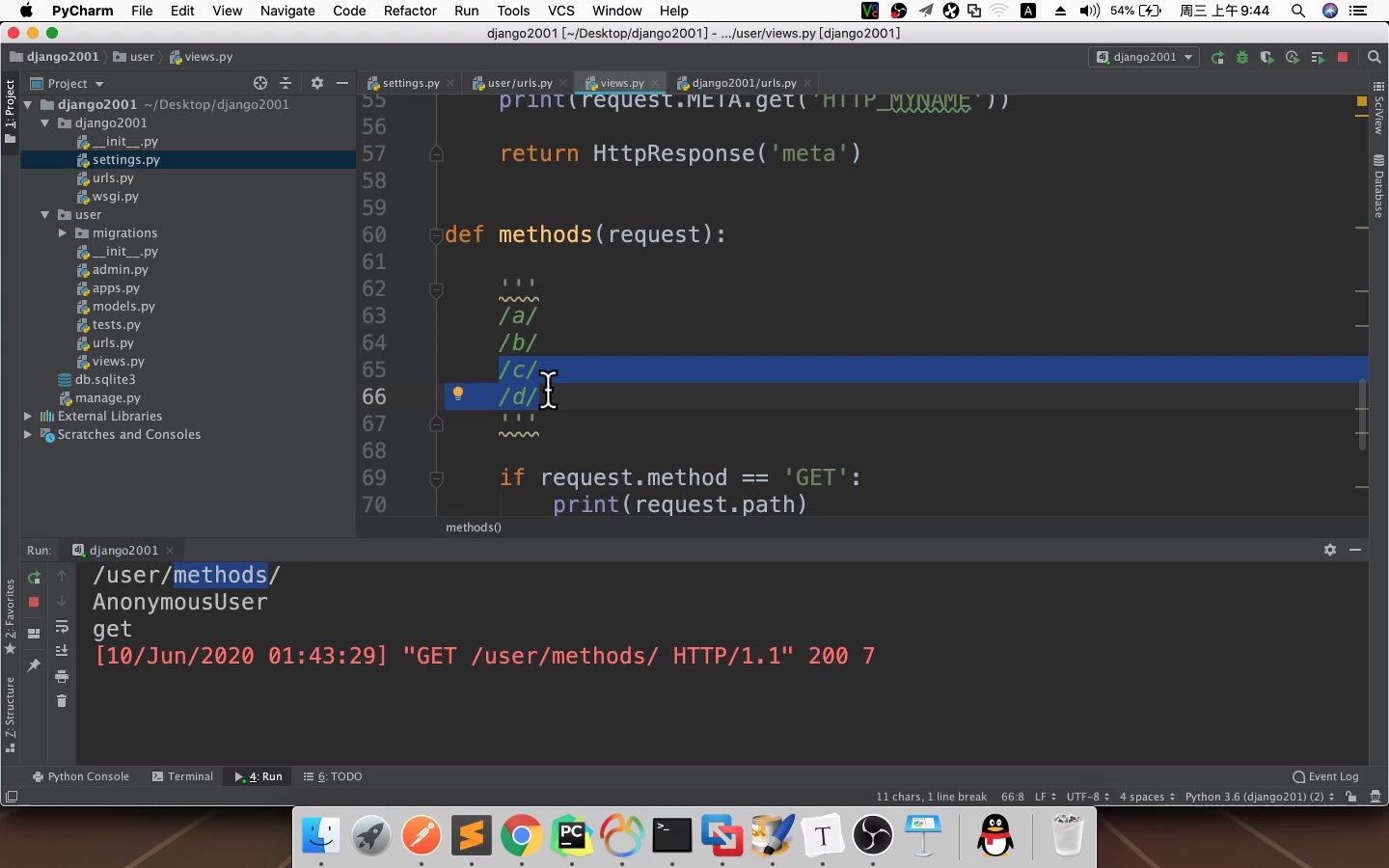The width and height of the screenshot is (1389, 868).
Task: Open the 6: TODO tool window
Action: point(333,776)
